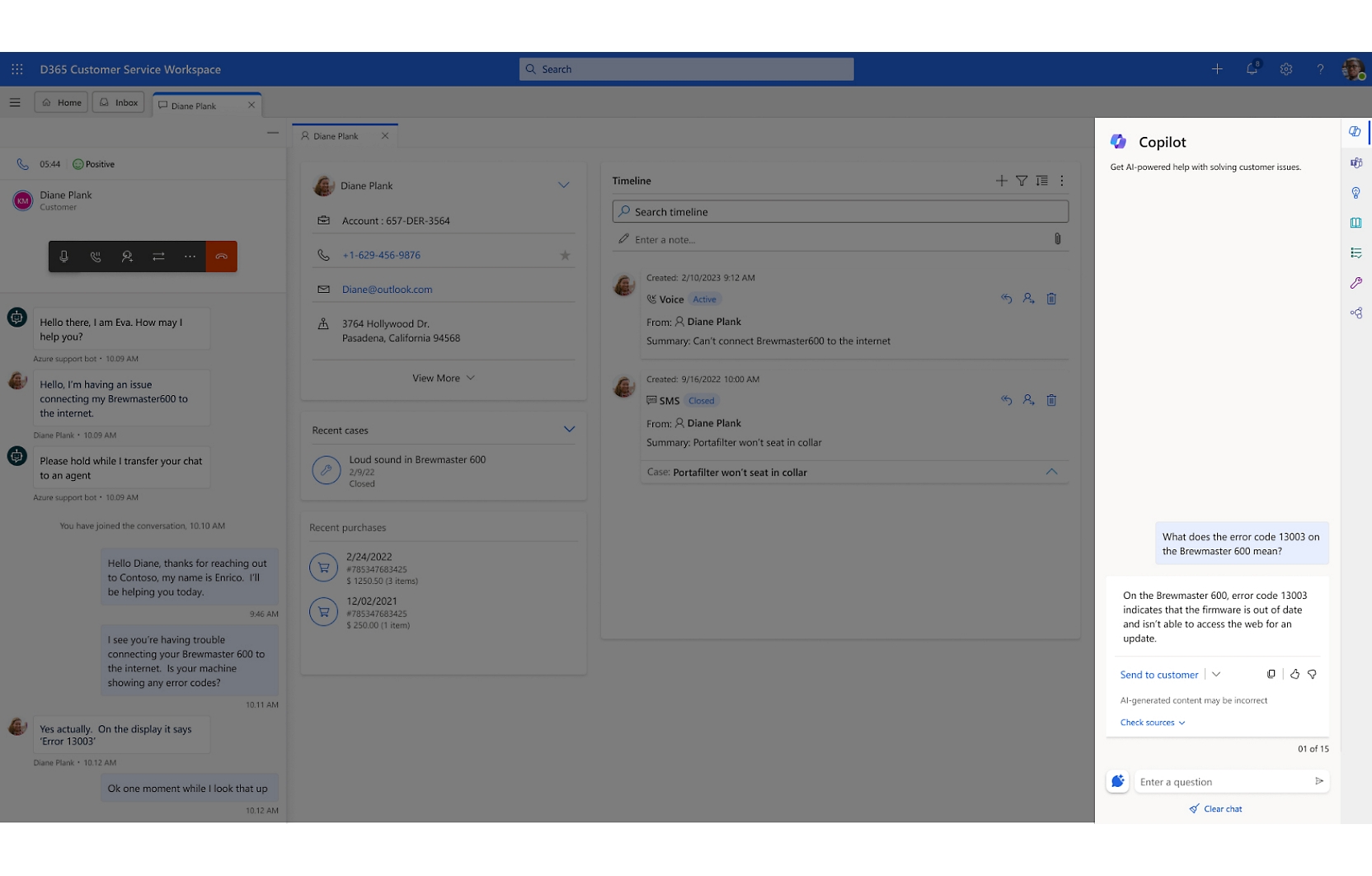Give thumbs up to Copilot response
The width and height of the screenshot is (1372, 876).
1294,674
